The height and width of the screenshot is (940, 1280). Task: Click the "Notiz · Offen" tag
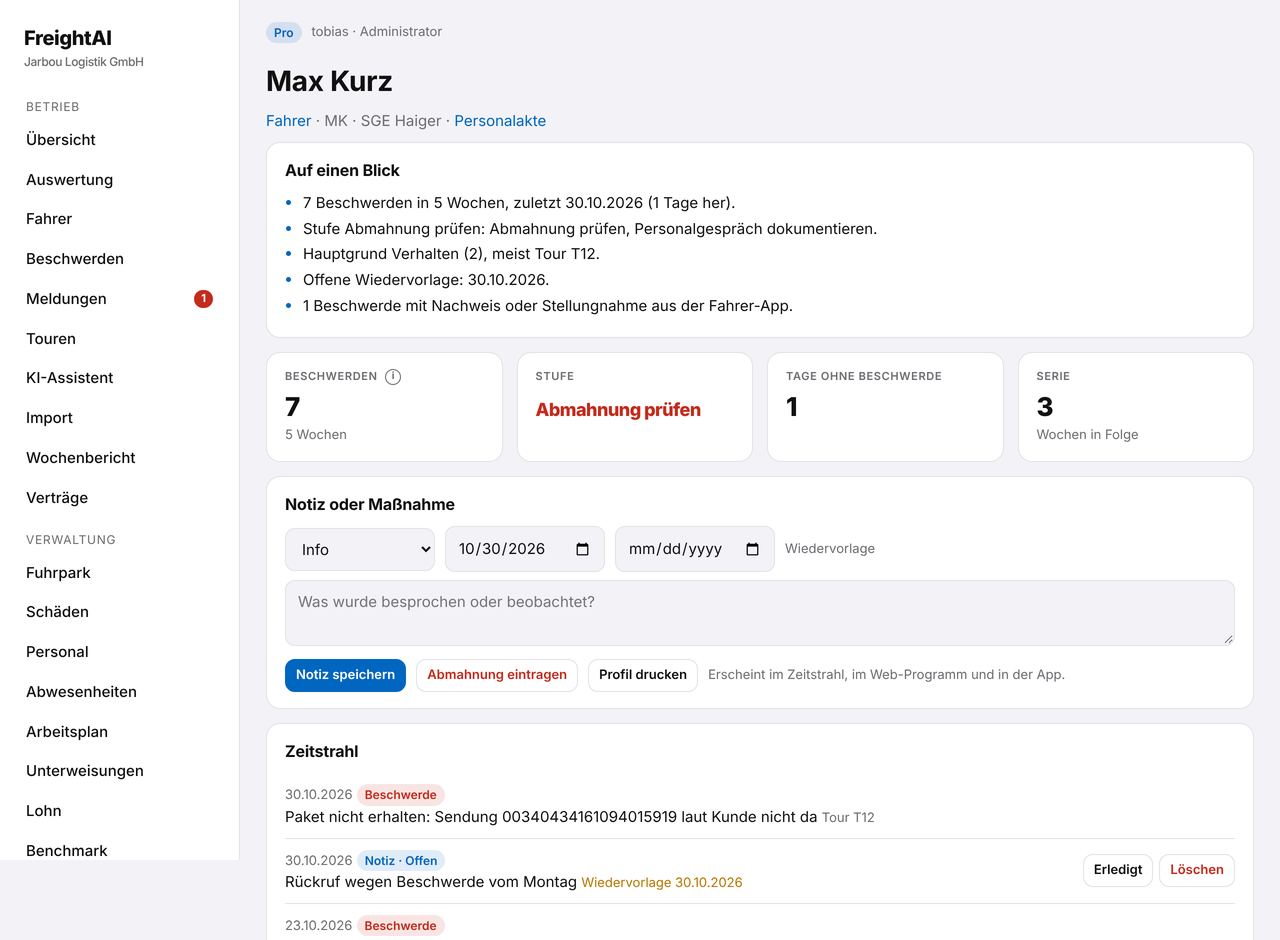[x=401, y=861]
